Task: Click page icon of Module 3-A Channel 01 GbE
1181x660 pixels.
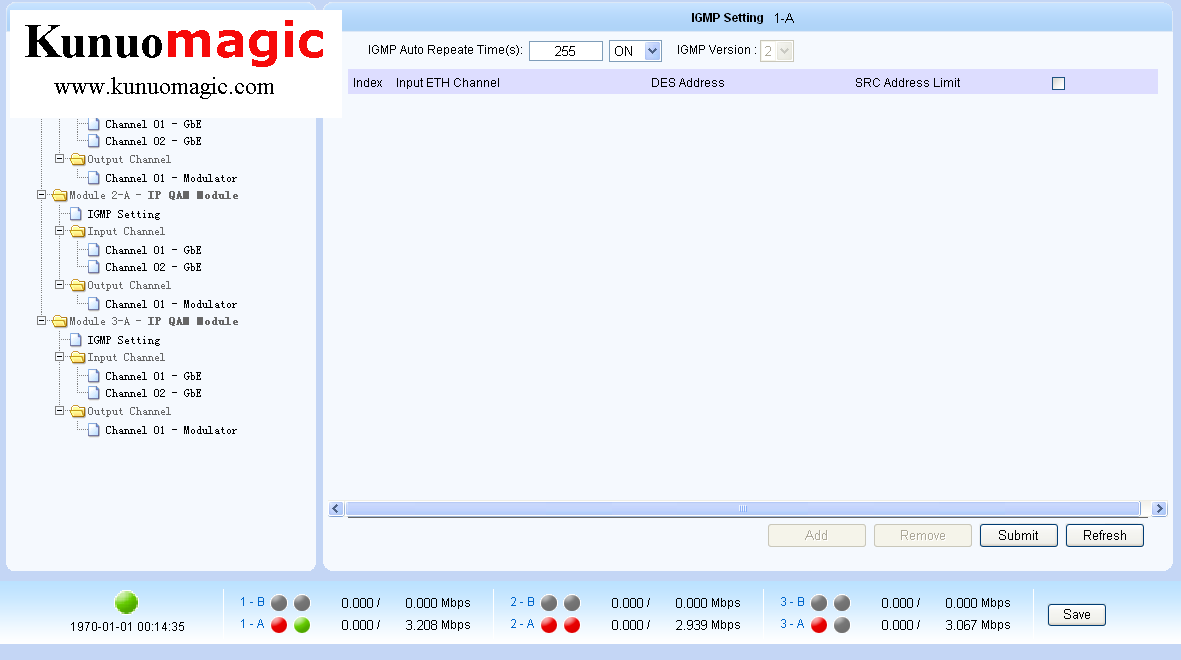Action: (x=93, y=375)
